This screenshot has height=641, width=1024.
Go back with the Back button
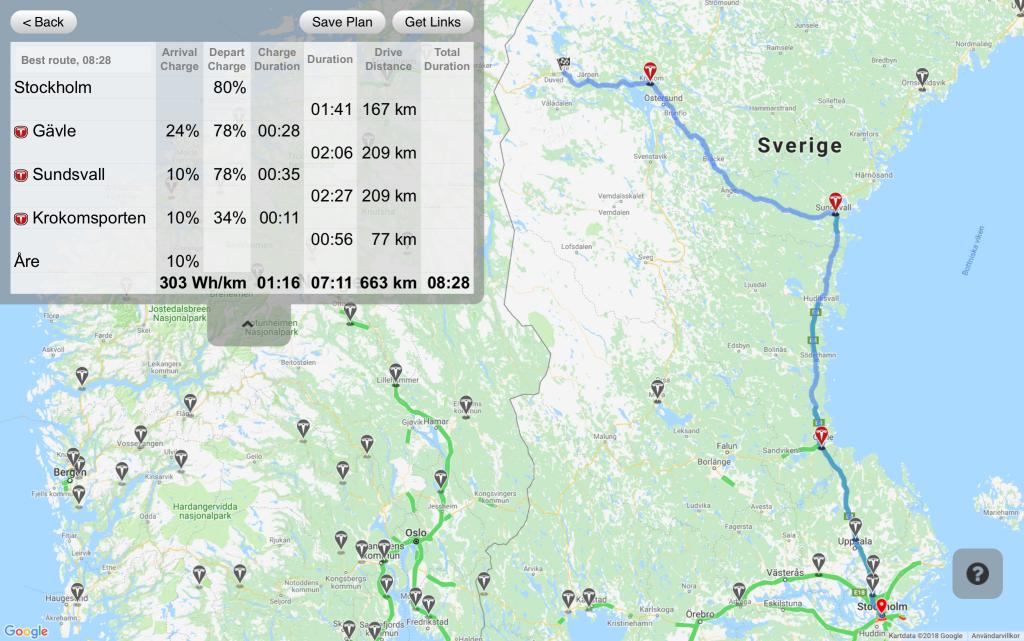tap(43, 22)
